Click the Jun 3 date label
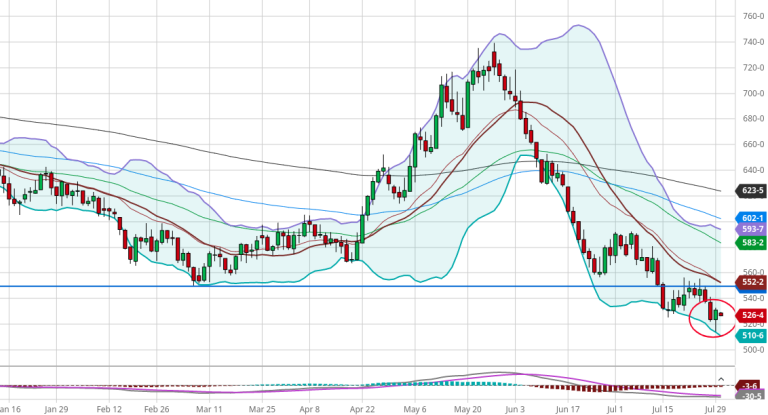Screen dimensions: 768x415 (x=516, y=409)
